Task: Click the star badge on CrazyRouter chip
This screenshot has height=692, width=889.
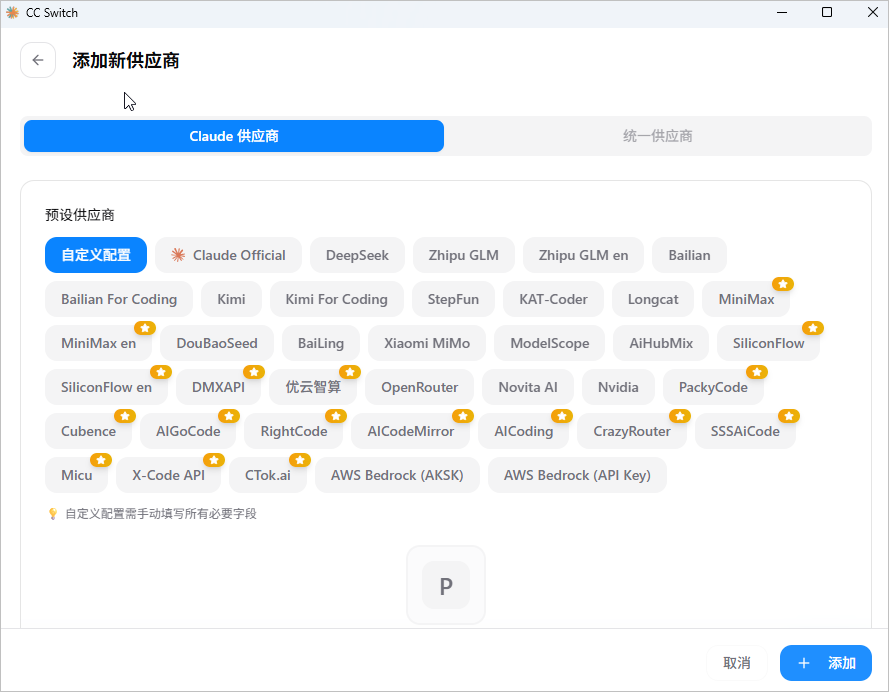Action: click(x=681, y=415)
